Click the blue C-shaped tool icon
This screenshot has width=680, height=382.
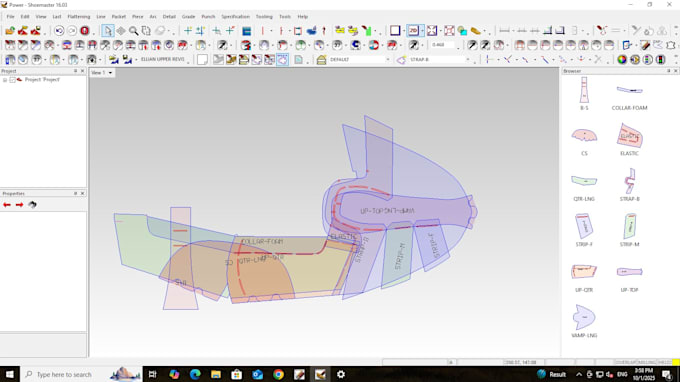[x=356, y=45]
